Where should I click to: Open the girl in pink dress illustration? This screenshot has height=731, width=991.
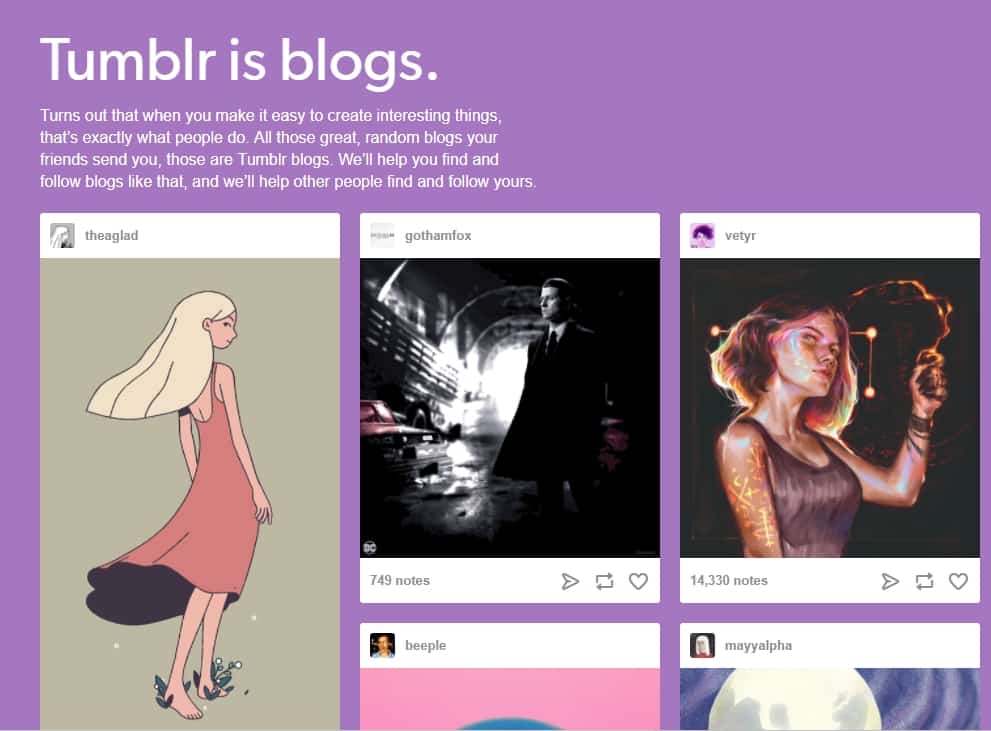[x=190, y=494]
